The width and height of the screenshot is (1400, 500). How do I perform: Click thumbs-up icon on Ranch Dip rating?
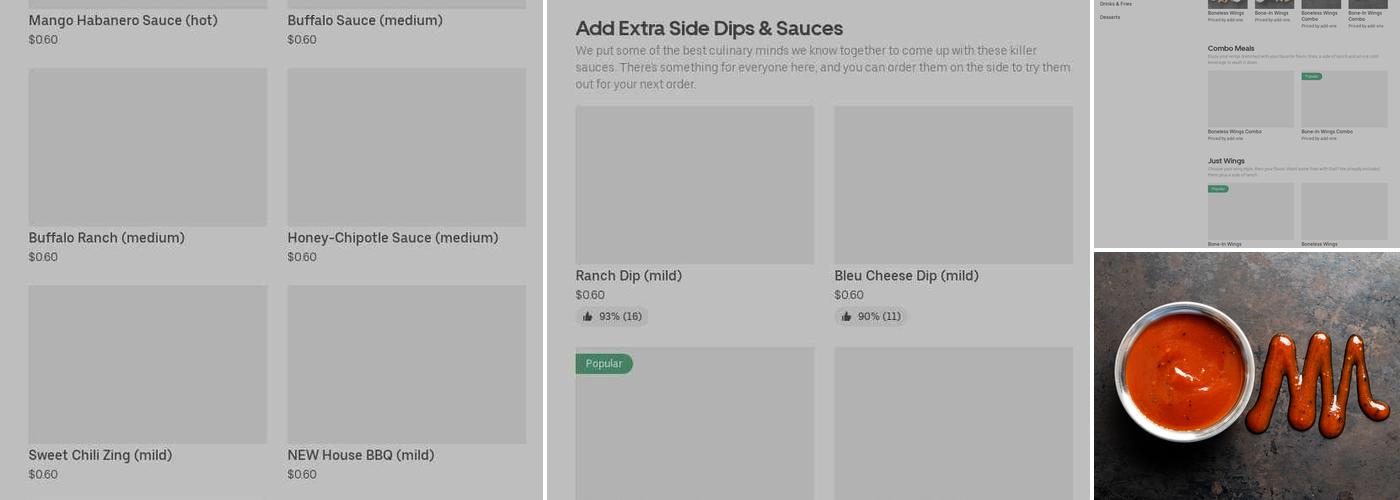[588, 317]
